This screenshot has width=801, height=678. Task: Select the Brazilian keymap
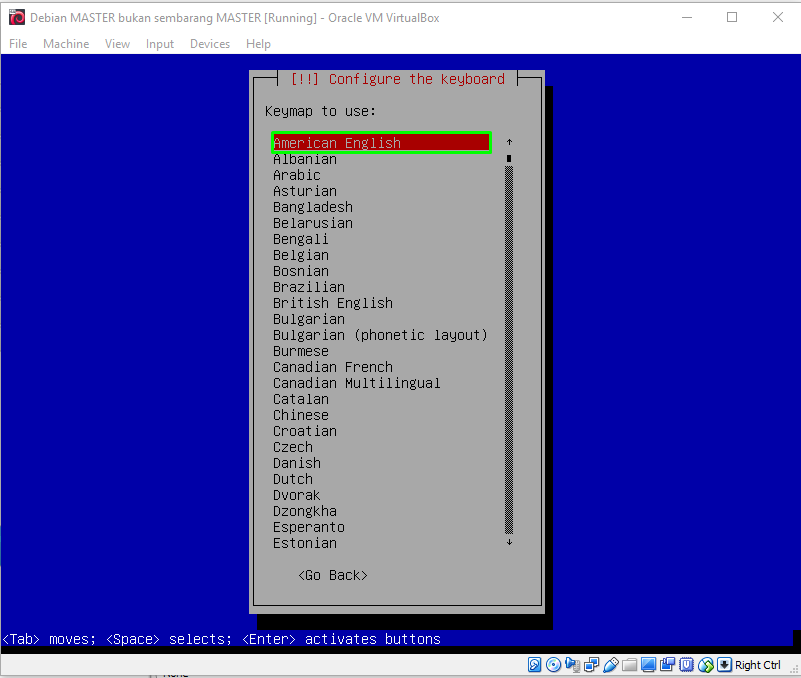(309, 287)
